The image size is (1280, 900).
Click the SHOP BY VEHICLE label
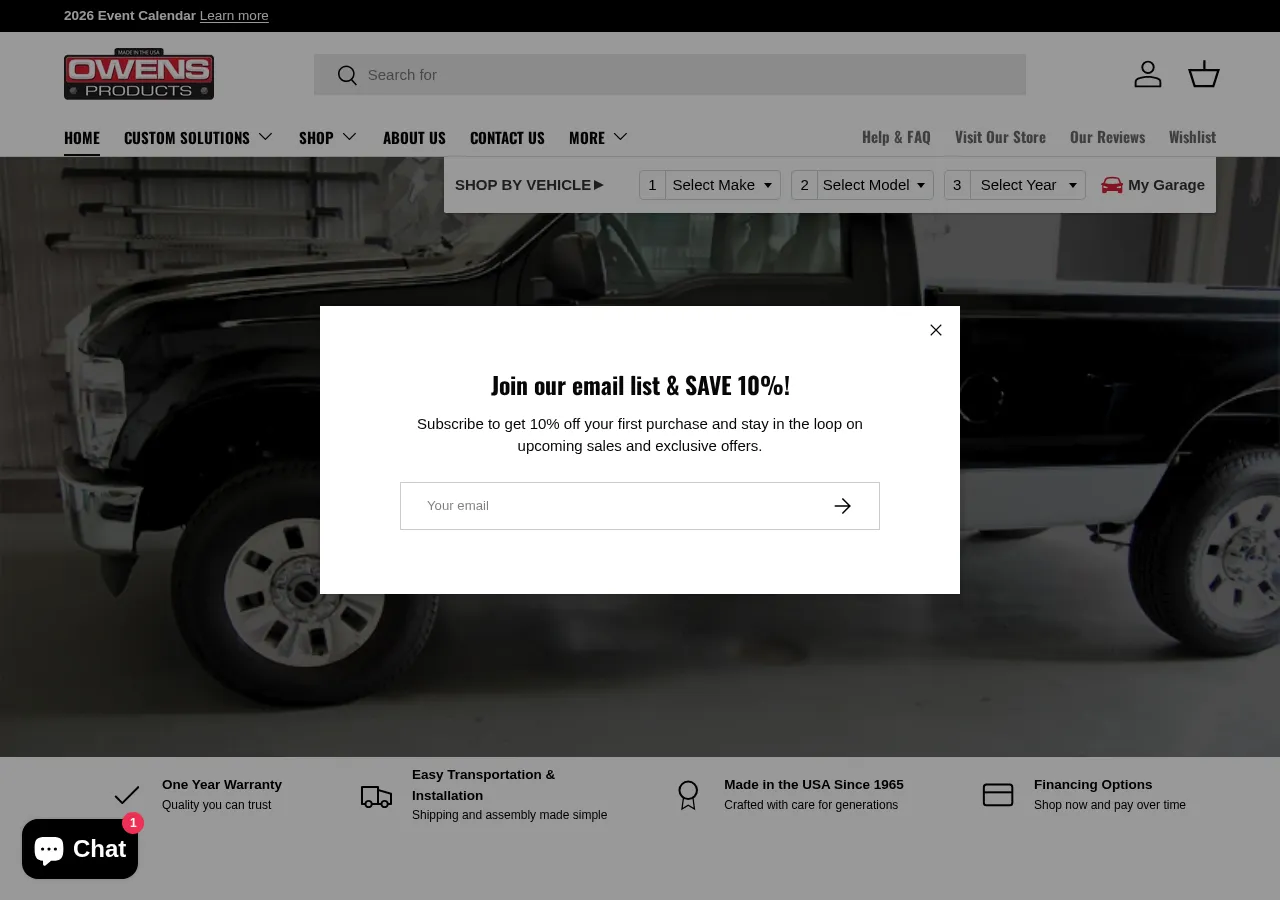pyautogui.click(x=529, y=185)
